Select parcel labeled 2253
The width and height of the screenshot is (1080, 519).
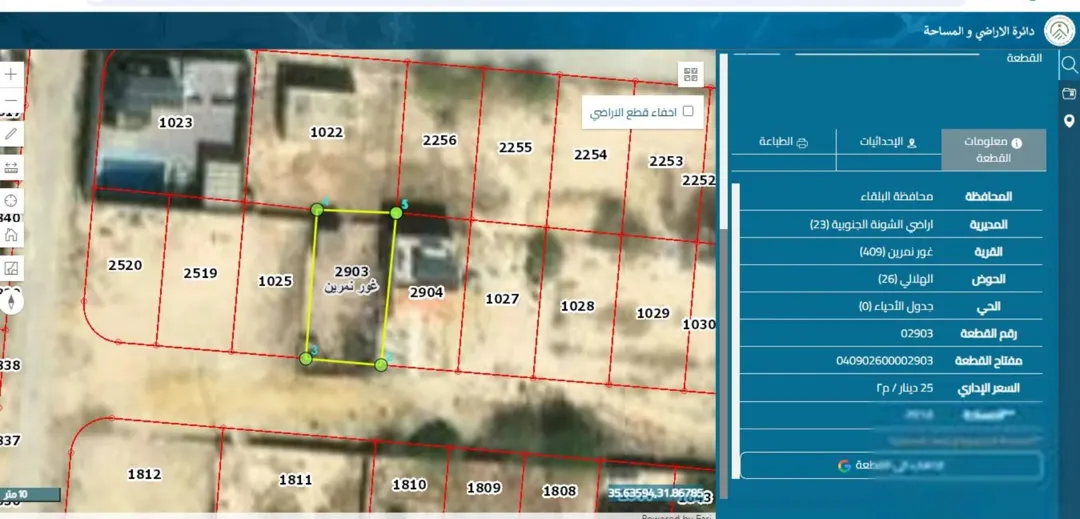666,161
